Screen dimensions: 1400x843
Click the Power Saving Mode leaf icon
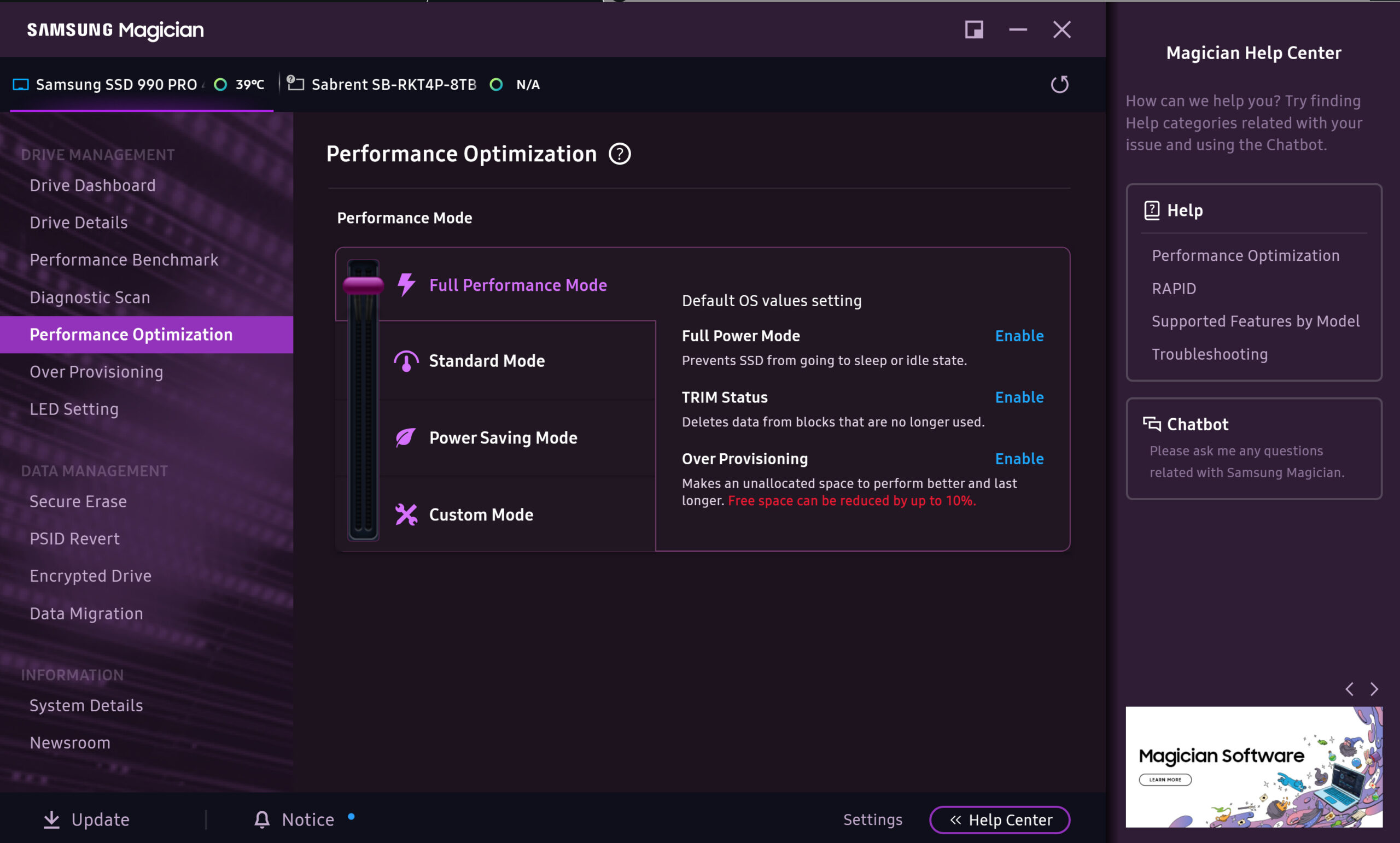(406, 438)
